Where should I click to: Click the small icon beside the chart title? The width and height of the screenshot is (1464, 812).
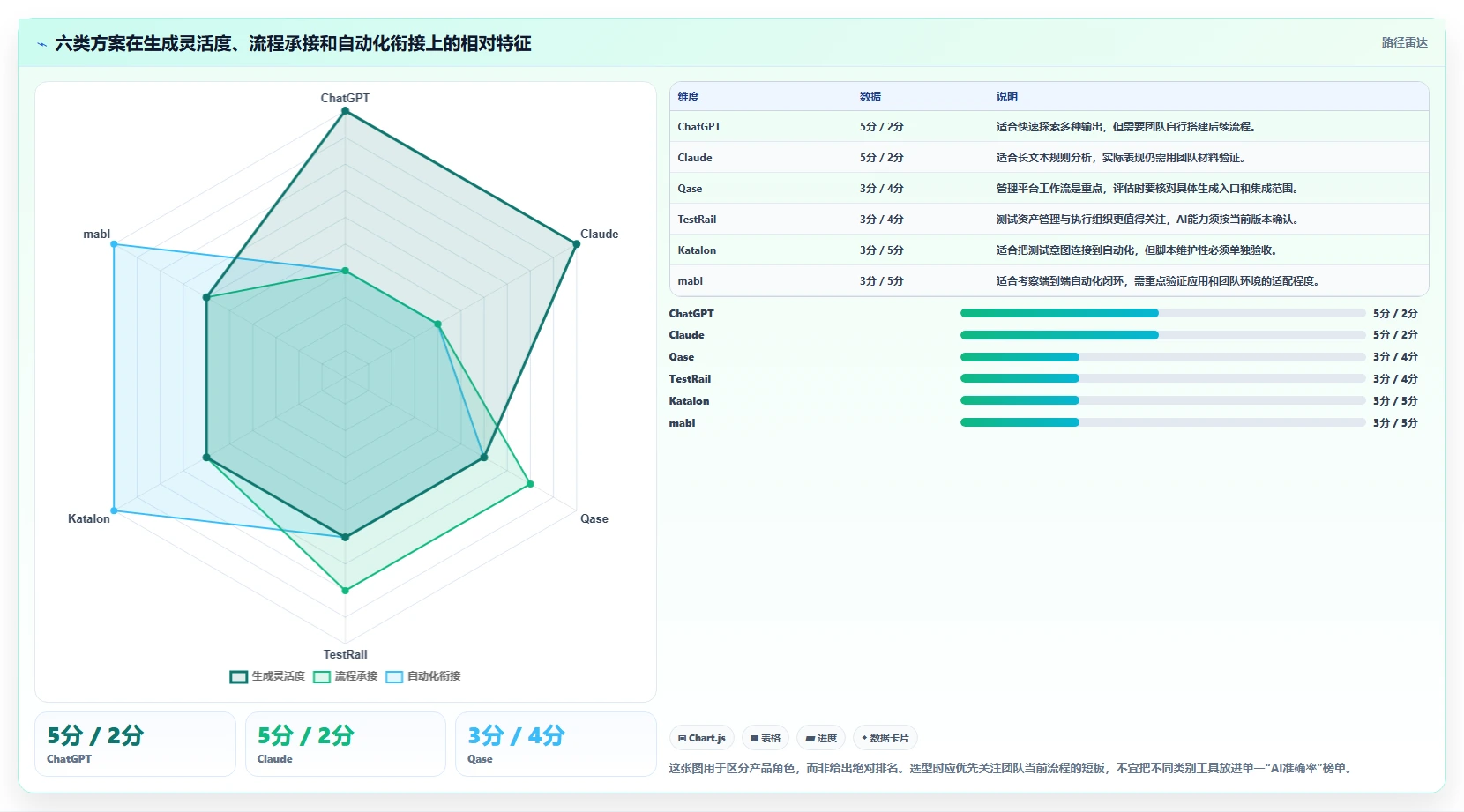[x=41, y=44]
